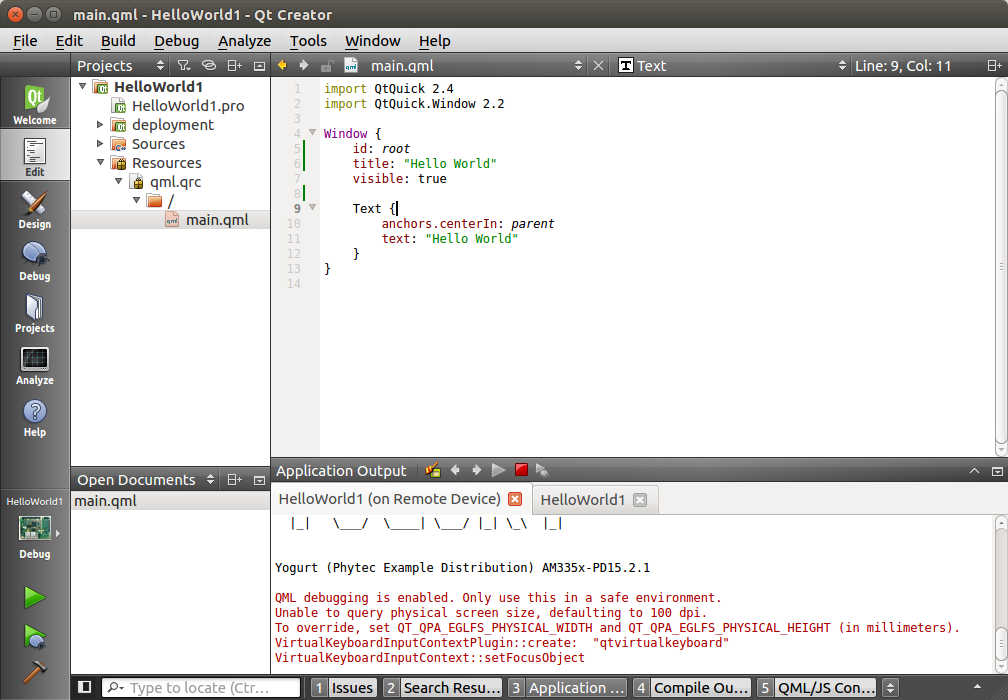This screenshot has height=700, width=1008.
Task: Split the Open Documents panel
Action: 235,480
